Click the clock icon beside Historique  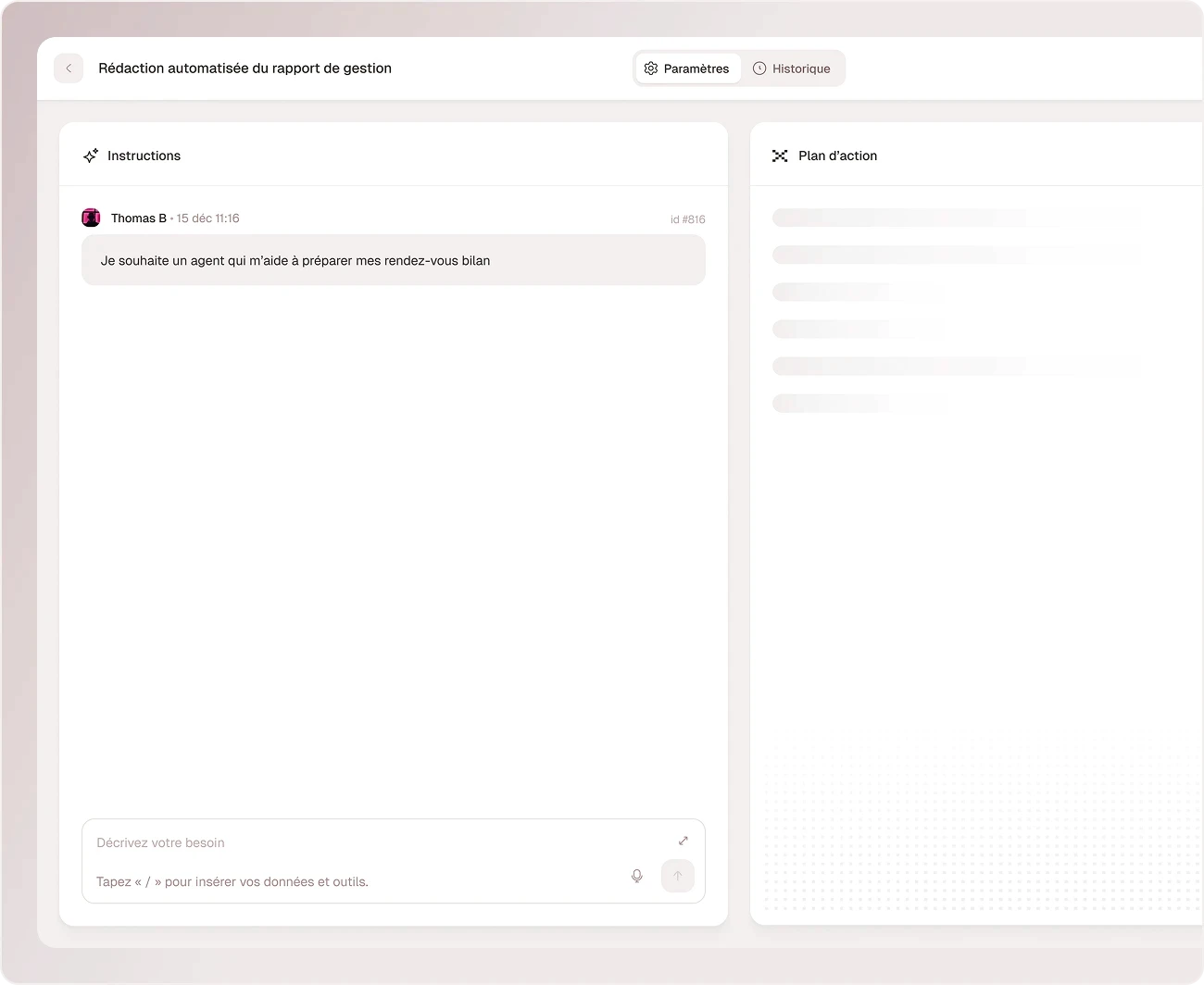point(759,68)
